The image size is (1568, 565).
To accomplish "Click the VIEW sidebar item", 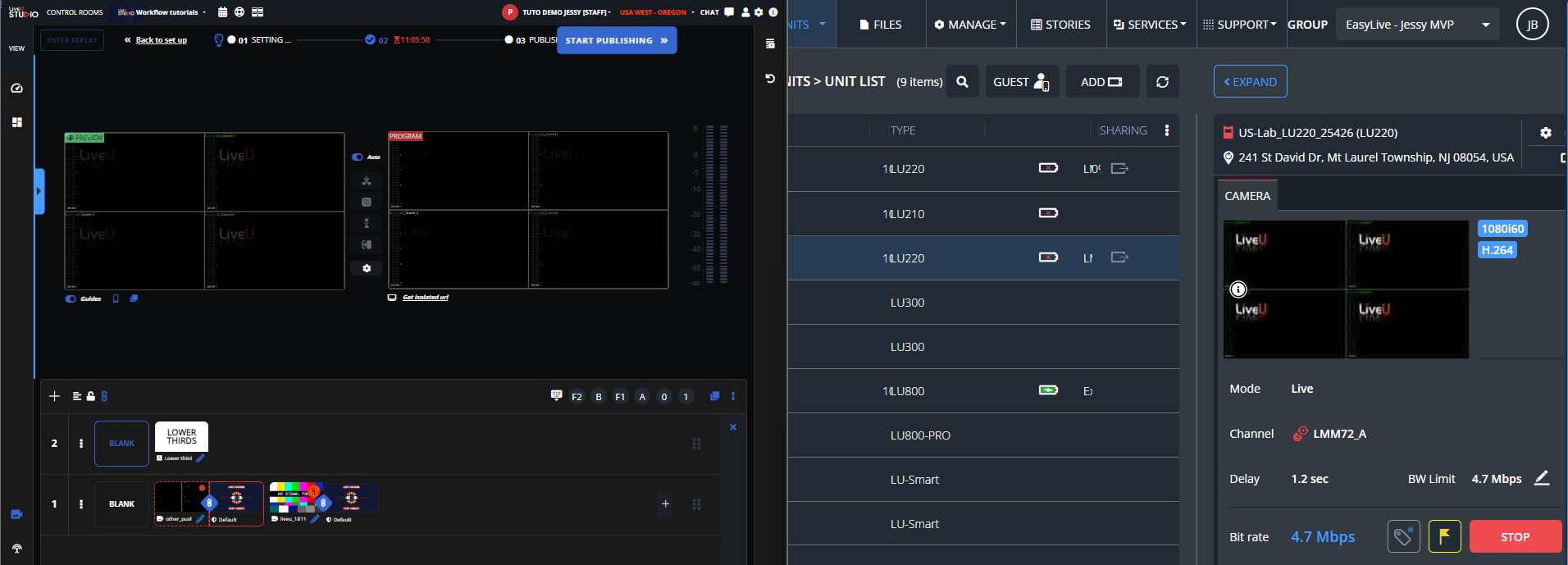I will tap(16, 48).
